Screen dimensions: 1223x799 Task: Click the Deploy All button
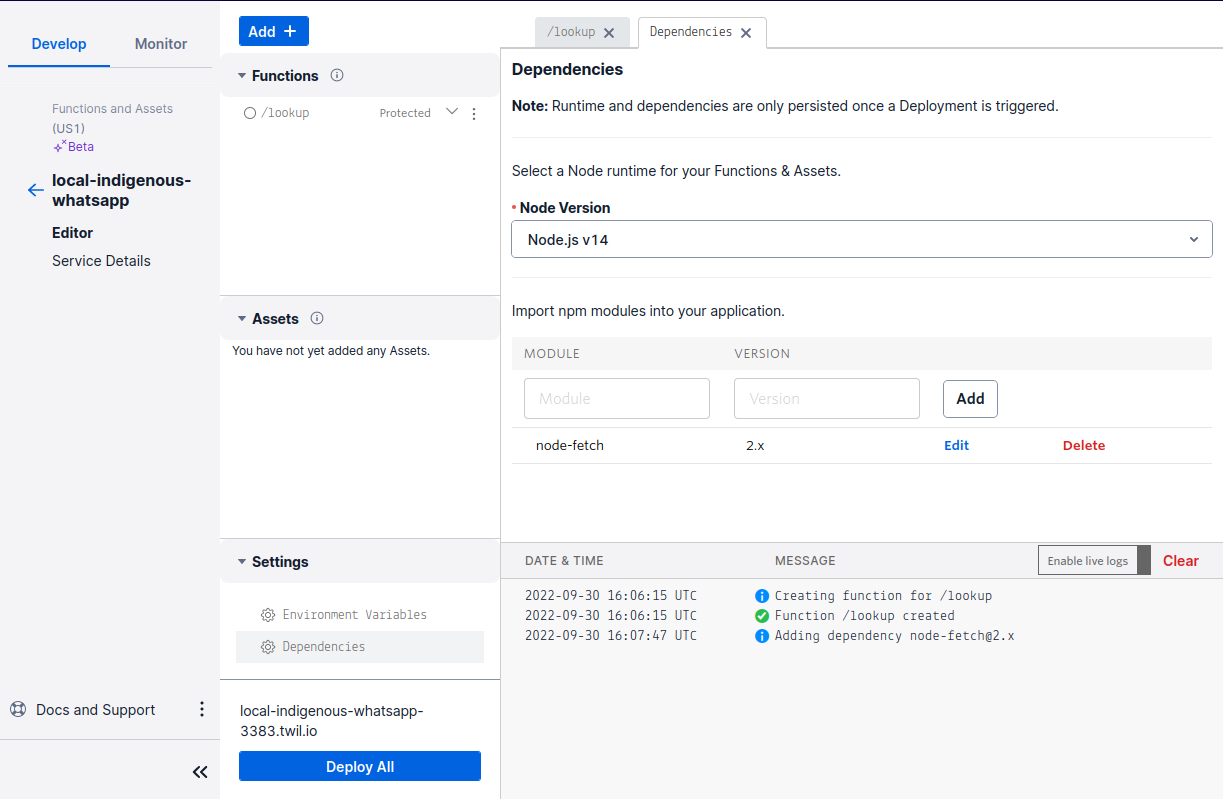[x=360, y=767]
